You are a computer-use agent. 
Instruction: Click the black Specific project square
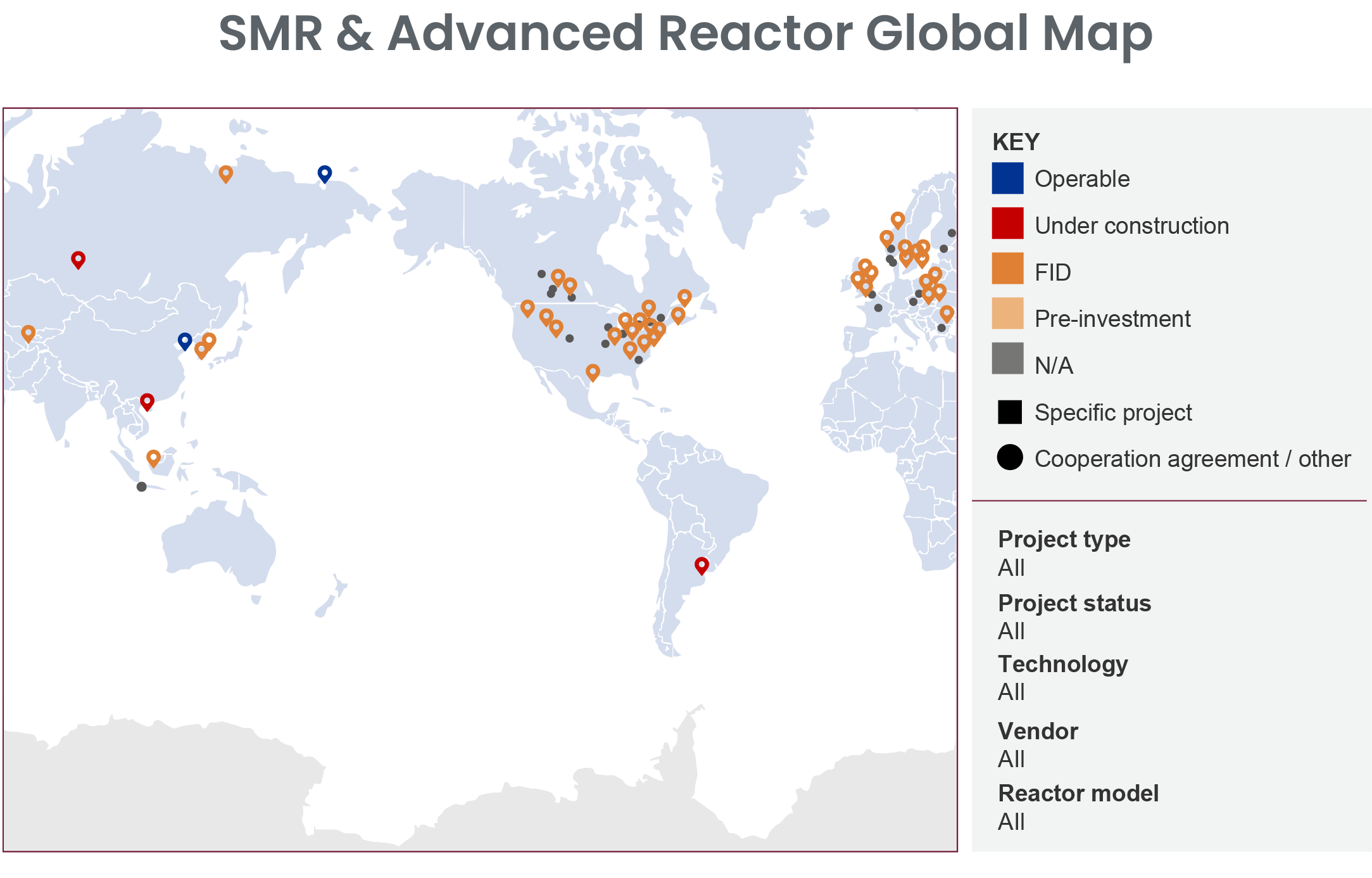[x=1010, y=412]
